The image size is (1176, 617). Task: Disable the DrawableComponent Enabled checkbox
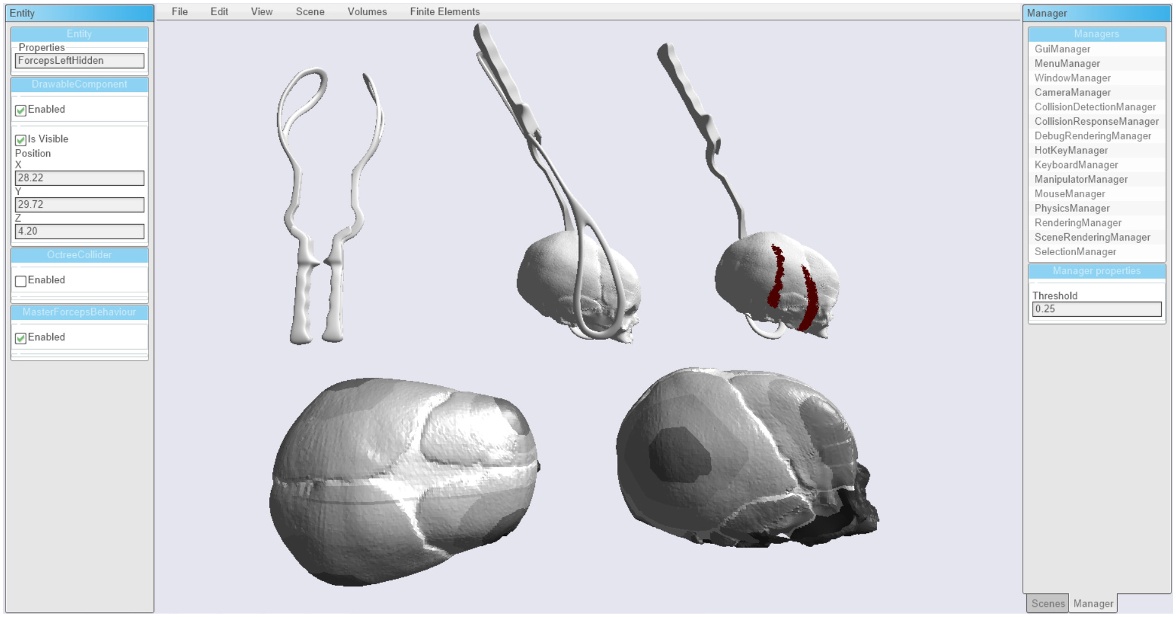20,109
